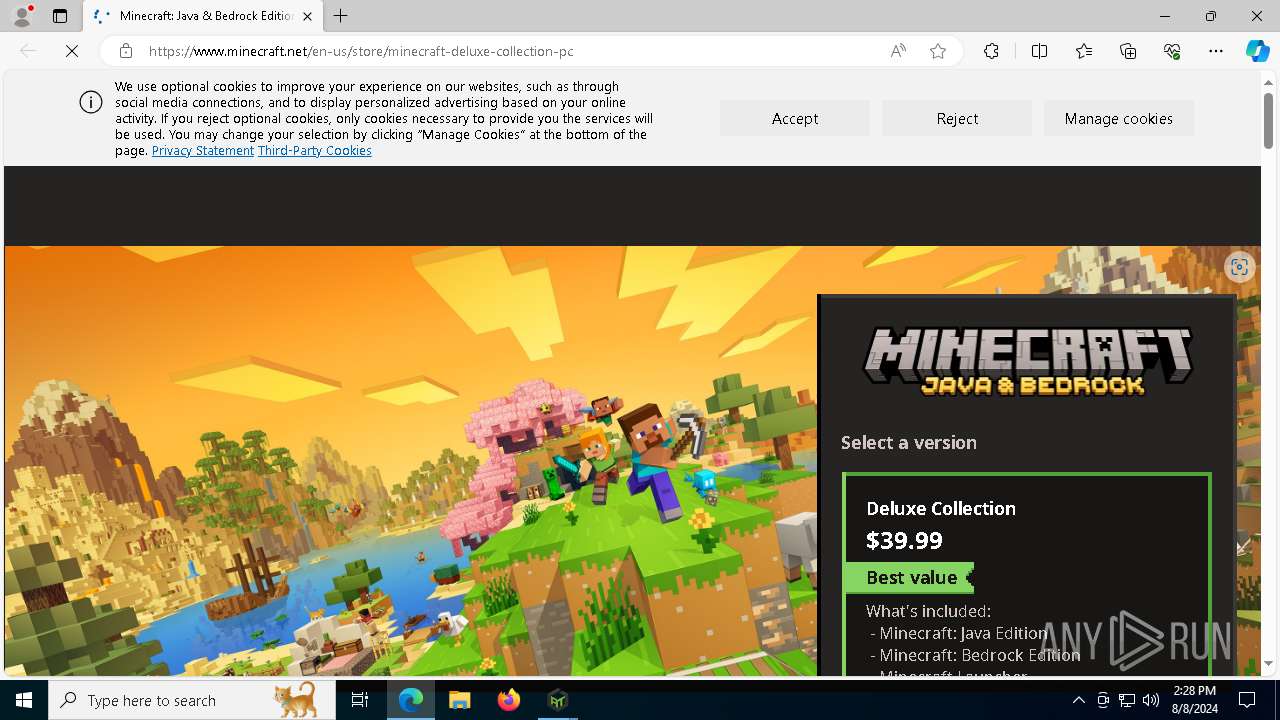This screenshot has width=1280, height=720.
Task: Add this page to favorites
Action: click(x=938, y=51)
